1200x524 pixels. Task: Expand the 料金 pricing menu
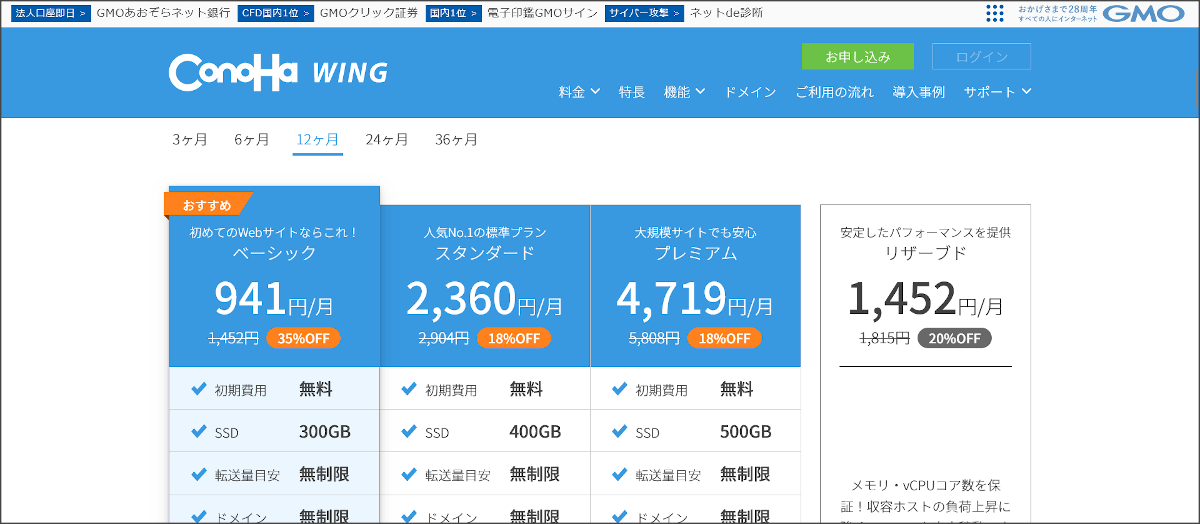(579, 92)
